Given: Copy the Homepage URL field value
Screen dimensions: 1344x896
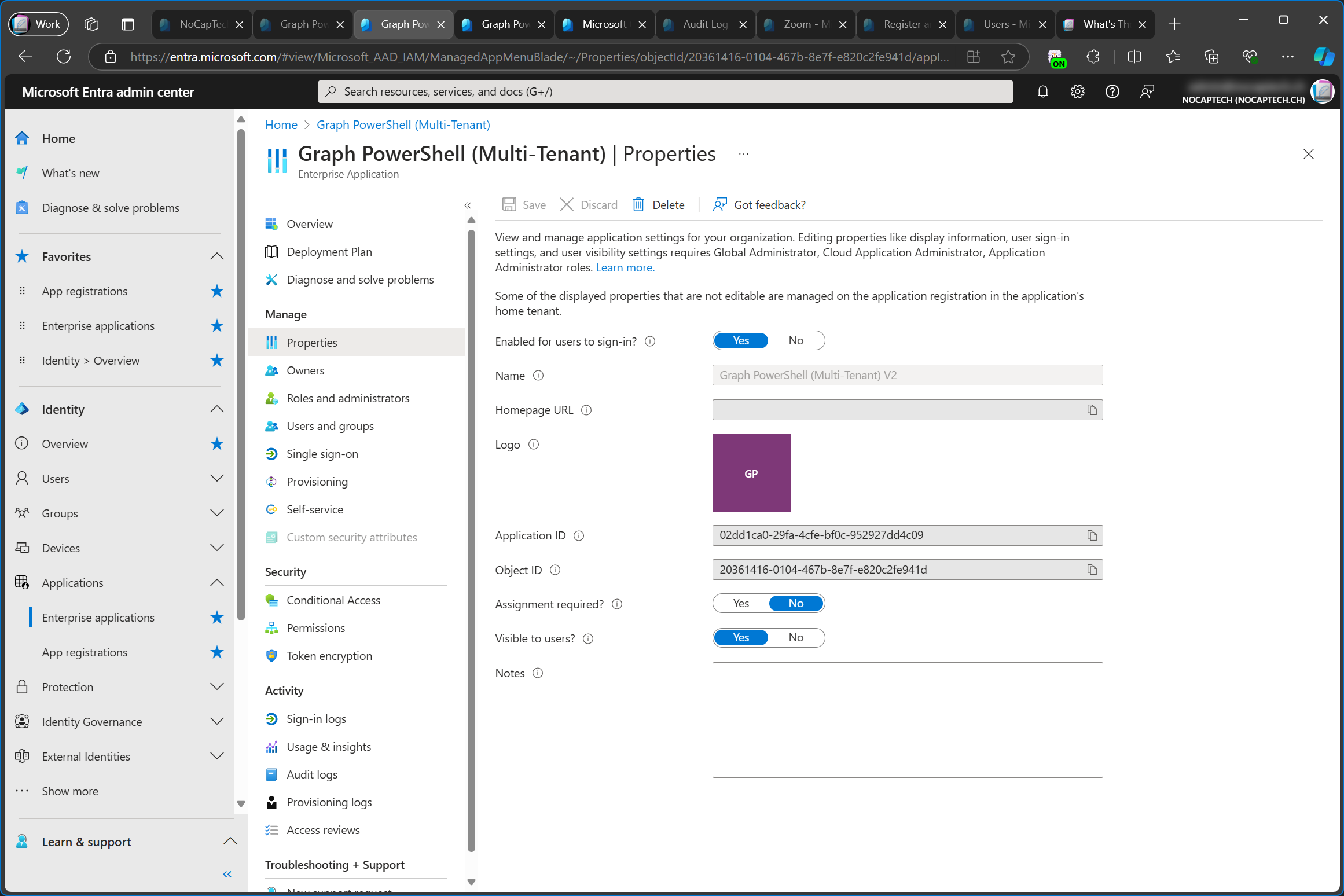Looking at the screenshot, I should [1092, 410].
